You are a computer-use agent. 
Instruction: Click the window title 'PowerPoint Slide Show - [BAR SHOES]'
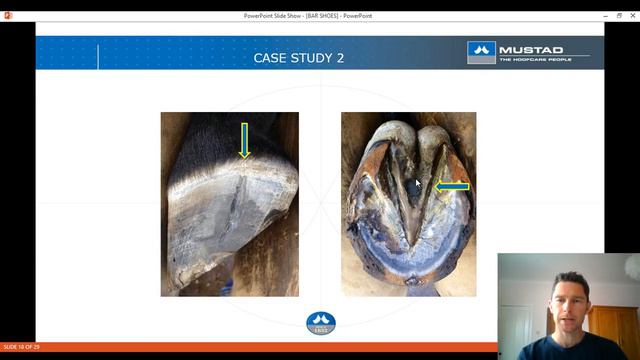[x=291, y=16]
